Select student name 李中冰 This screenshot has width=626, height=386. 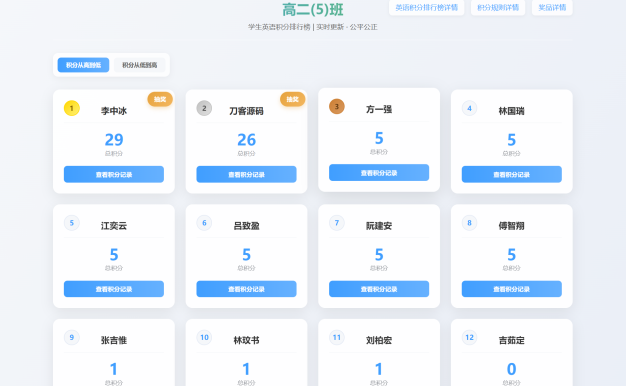(x=114, y=111)
